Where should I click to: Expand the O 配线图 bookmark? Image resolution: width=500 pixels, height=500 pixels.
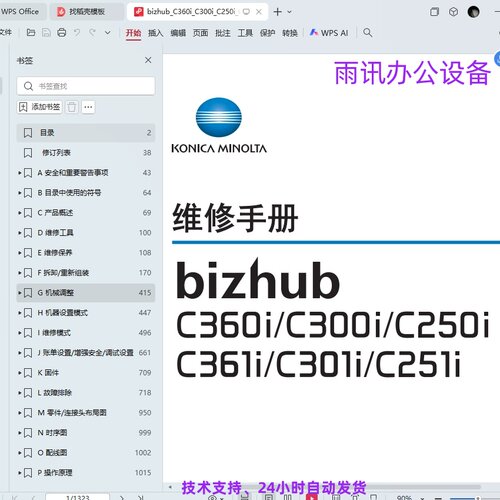tap(20, 453)
